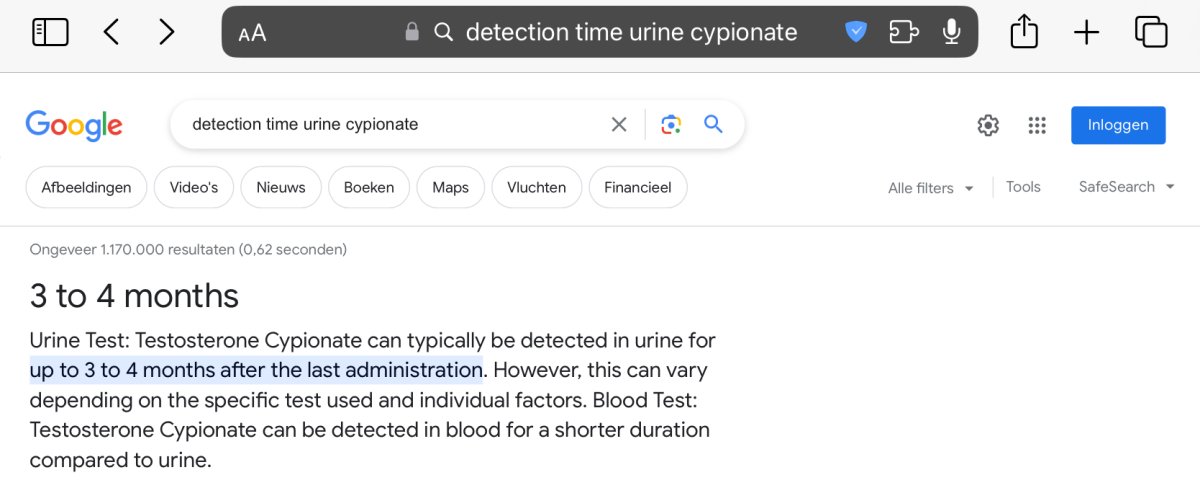Focus the Safari address bar

(x=630, y=32)
